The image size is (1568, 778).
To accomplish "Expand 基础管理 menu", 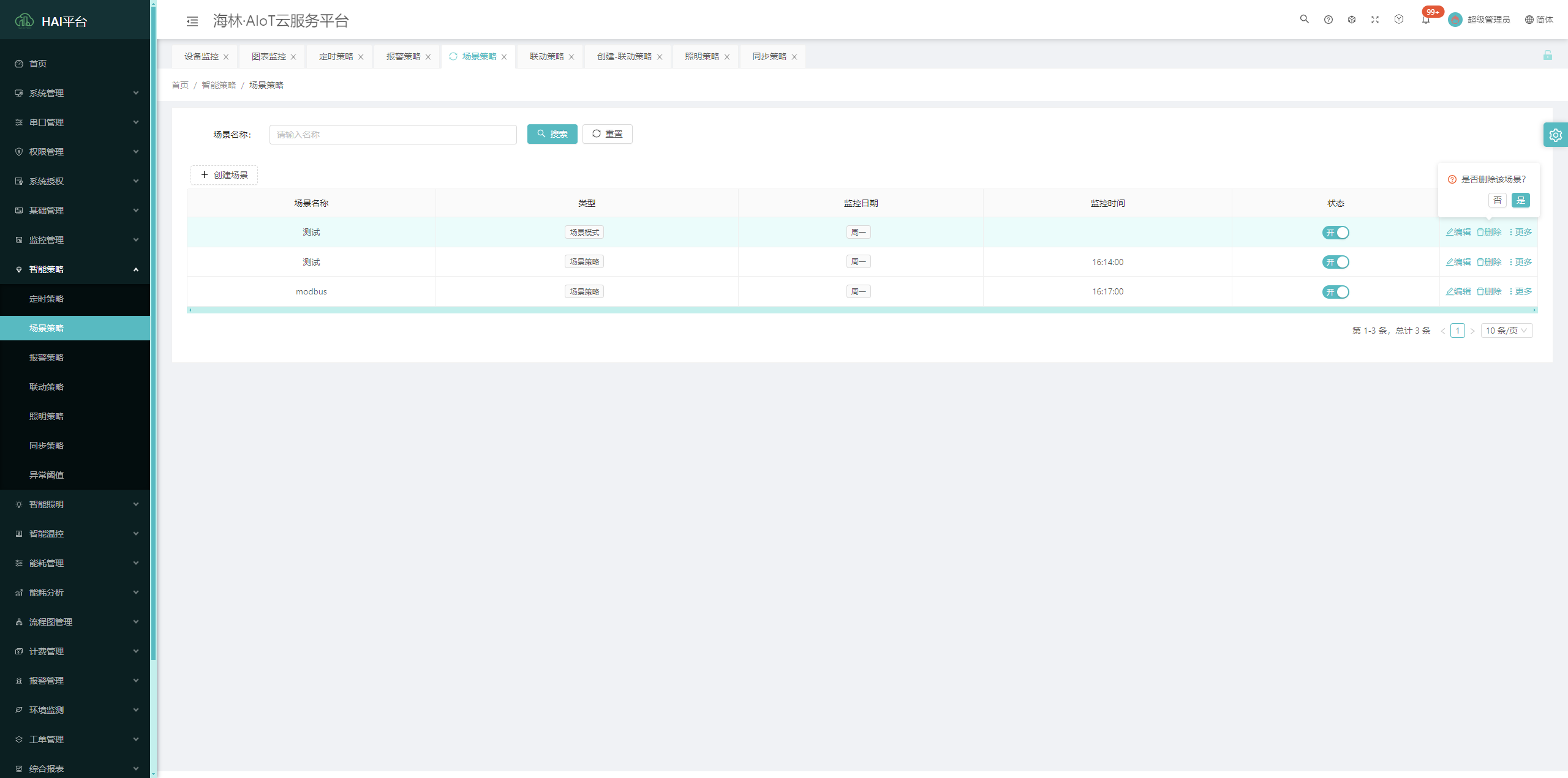I will click(x=75, y=211).
